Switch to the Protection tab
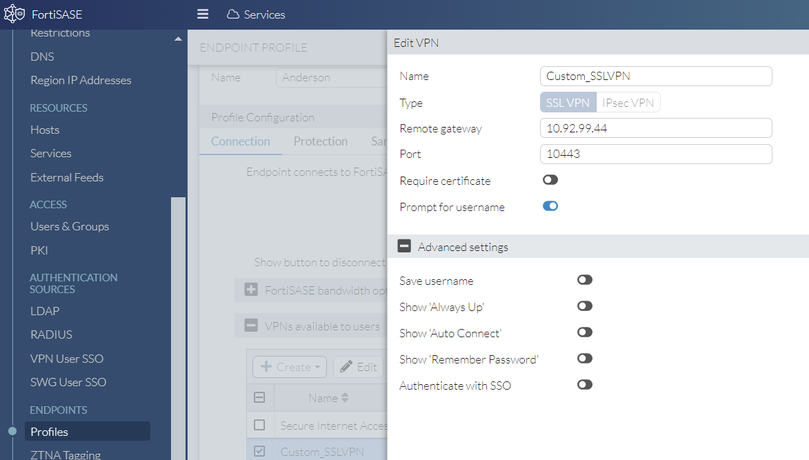 coord(320,142)
